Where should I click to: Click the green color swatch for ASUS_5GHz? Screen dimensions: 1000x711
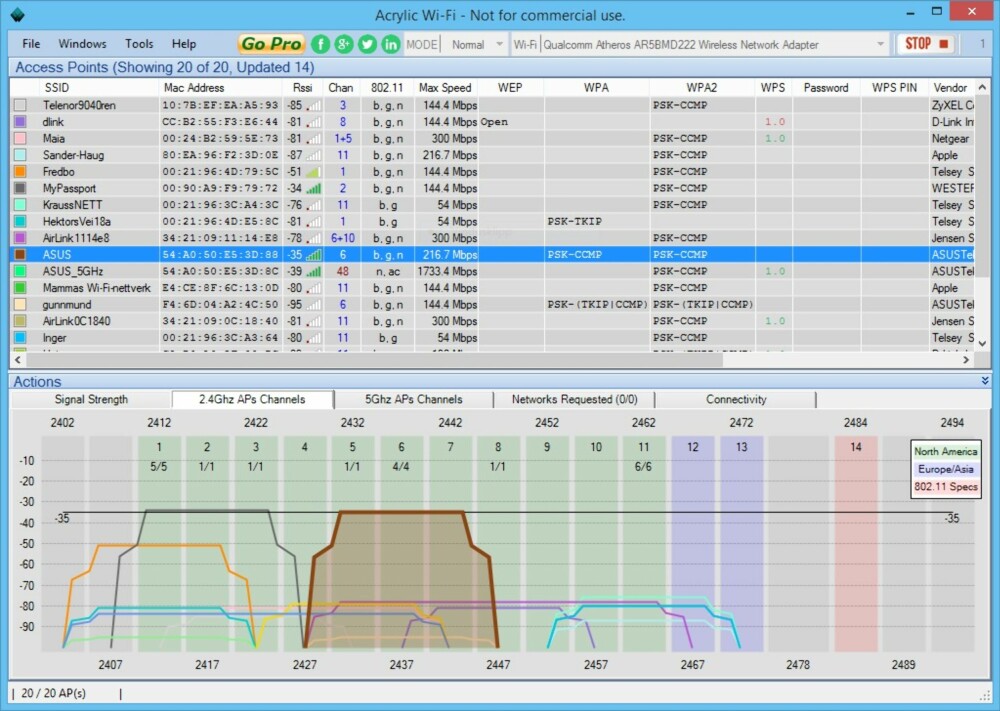click(x=20, y=270)
